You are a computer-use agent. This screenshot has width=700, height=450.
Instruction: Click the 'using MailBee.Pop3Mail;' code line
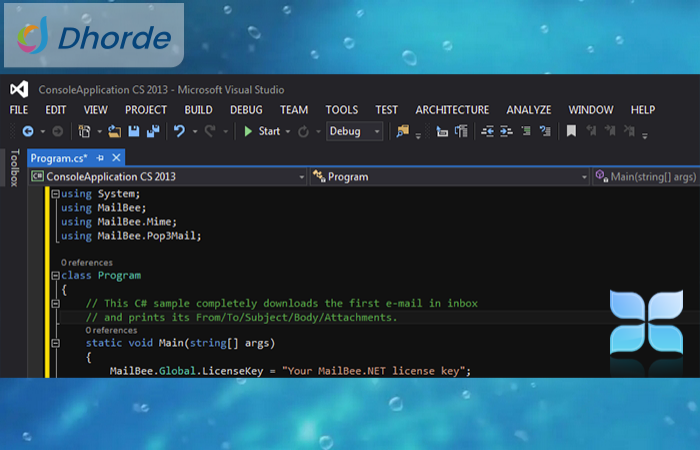(131, 236)
